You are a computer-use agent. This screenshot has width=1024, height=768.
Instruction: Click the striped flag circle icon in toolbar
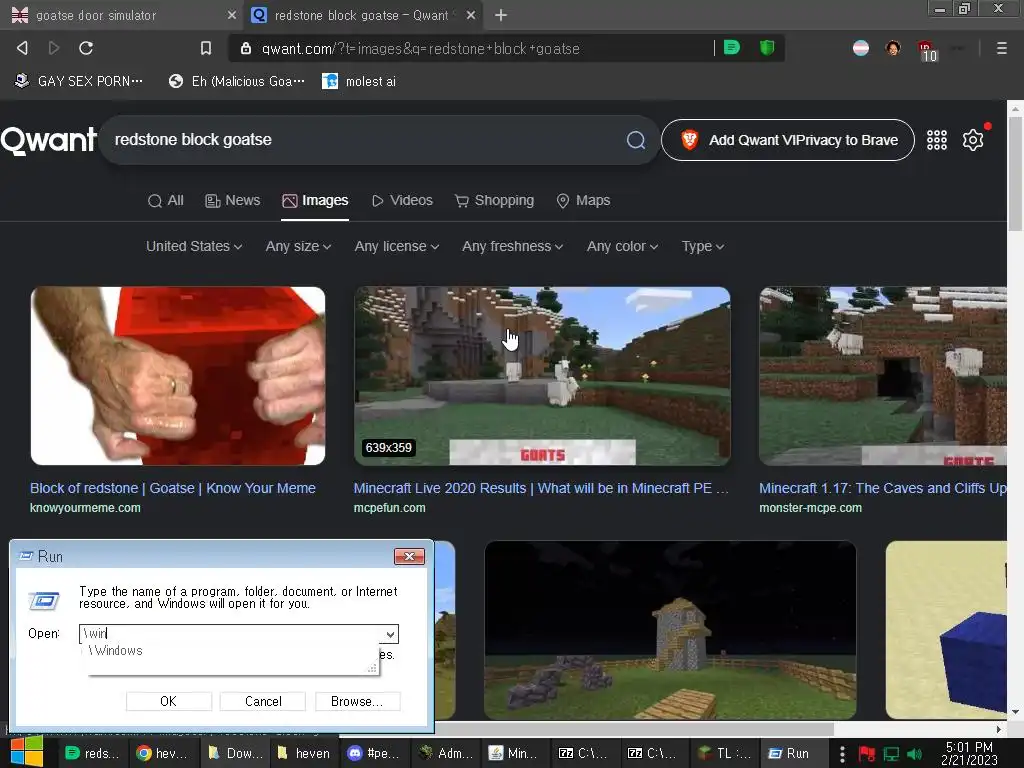861,48
